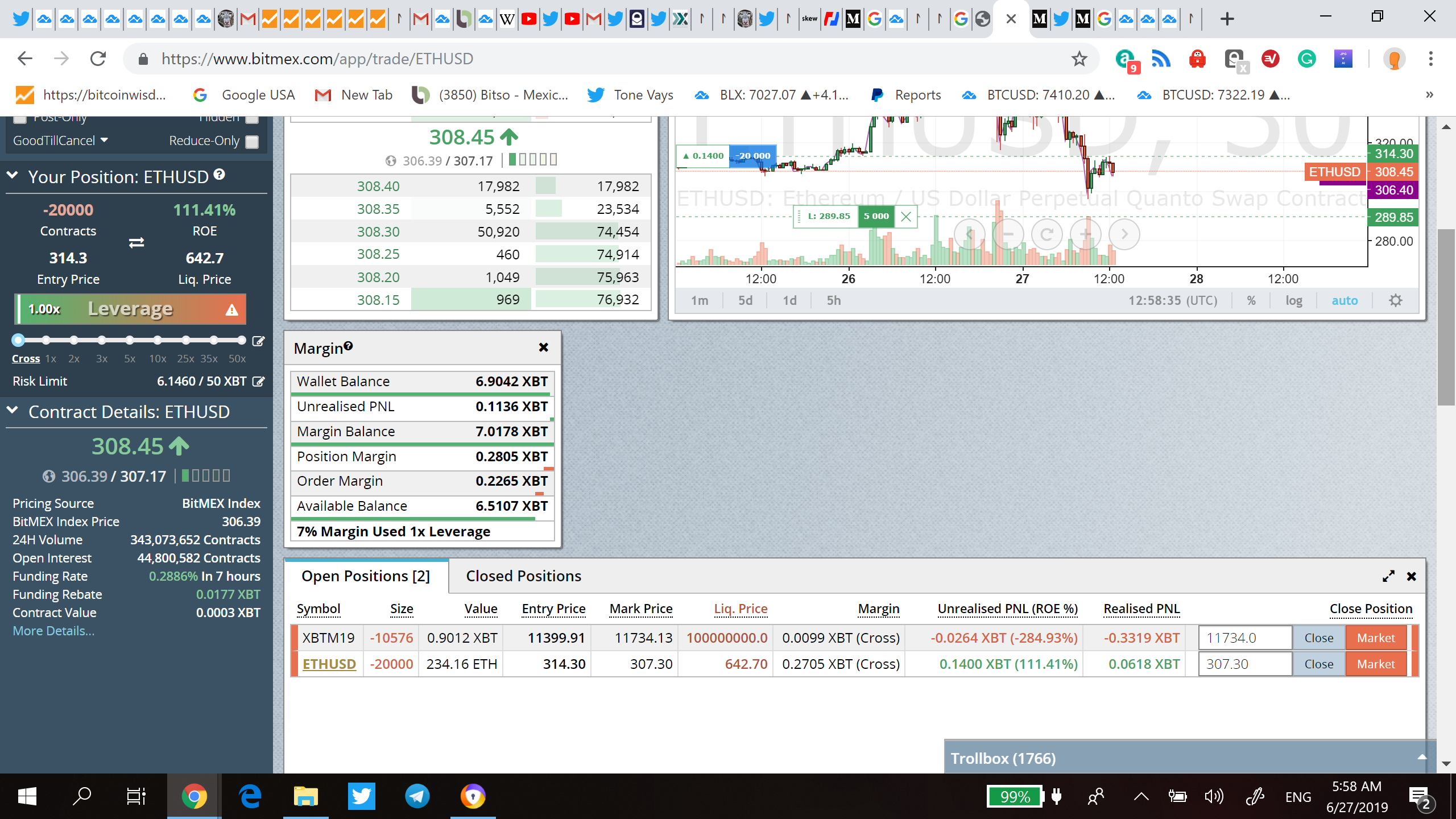Market close the XBTM19 position
1456x819 pixels.
pyautogui.click(x=1376, y=638)
